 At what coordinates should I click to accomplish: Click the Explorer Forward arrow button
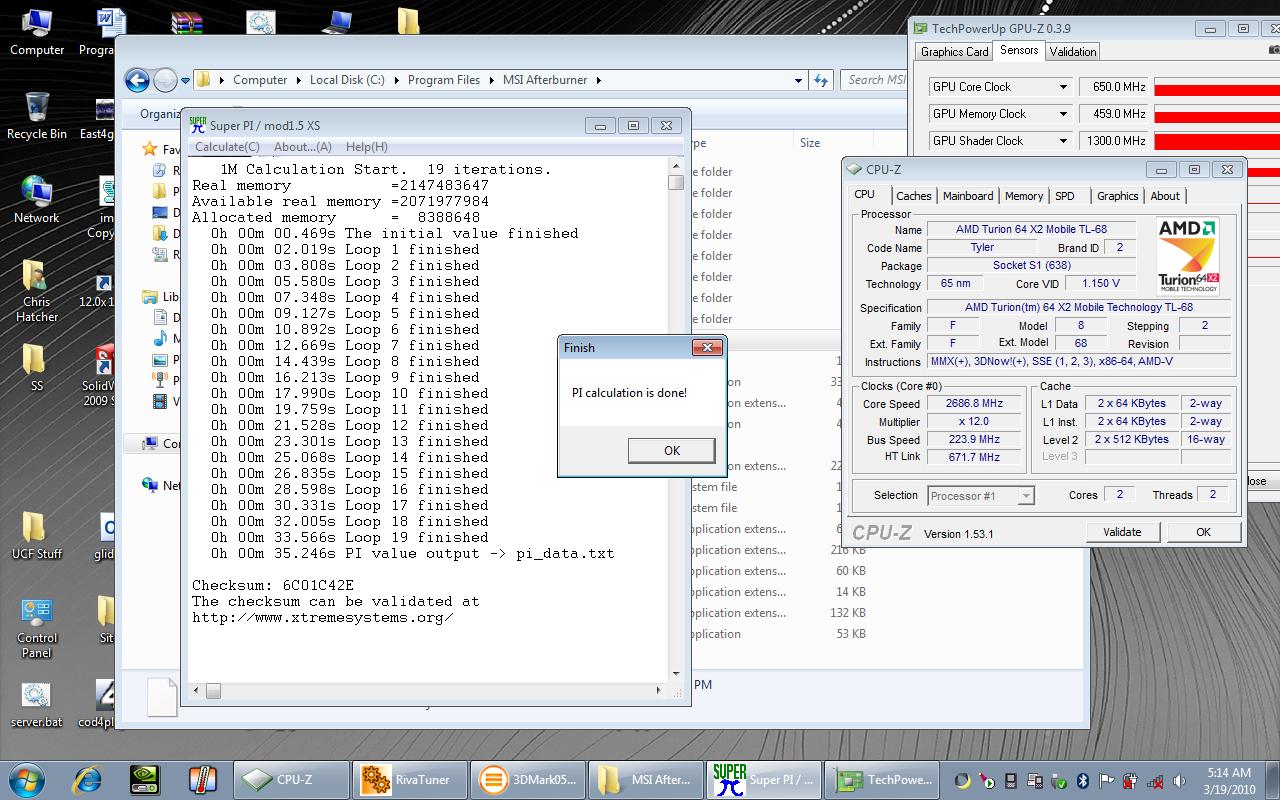coord(165,80)
